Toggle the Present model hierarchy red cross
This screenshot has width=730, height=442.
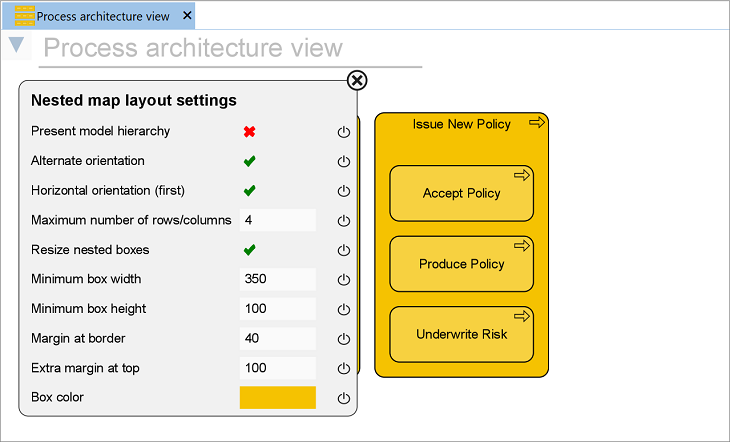(x=250, y=131)
